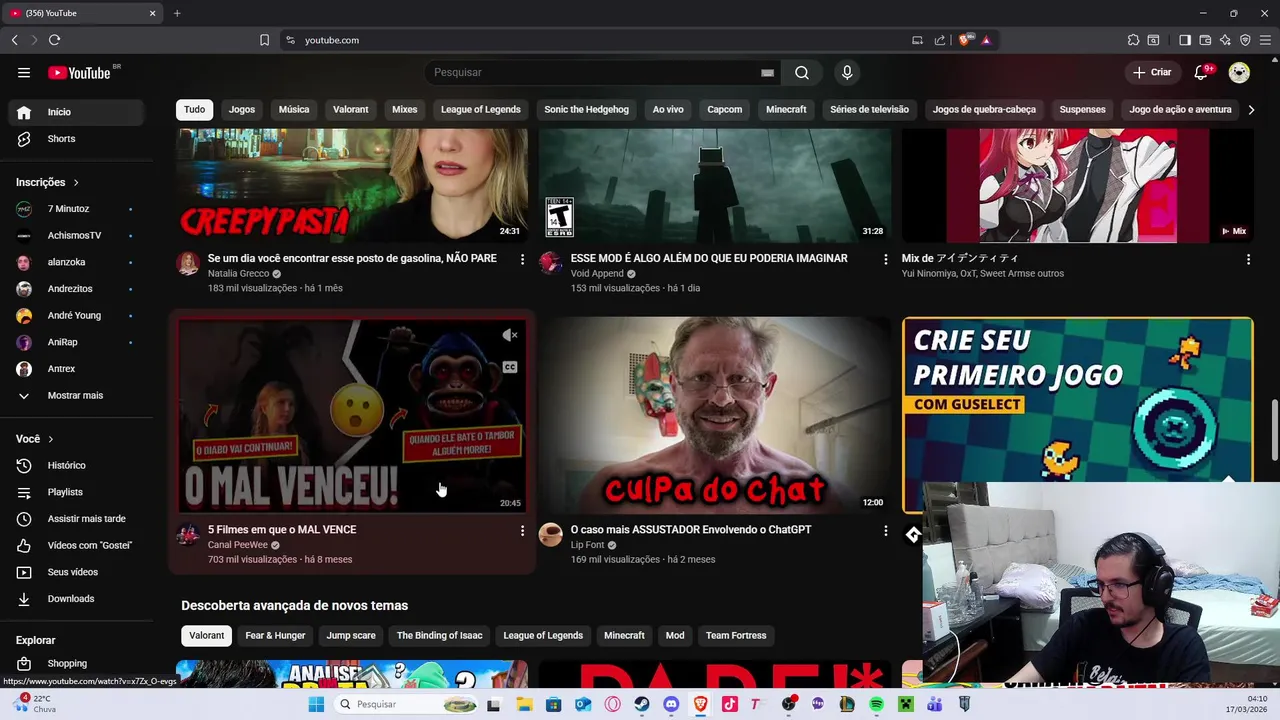Expand the Inscrições section
Viewport: 1280px width, 720px height.
tap(47, 182)
